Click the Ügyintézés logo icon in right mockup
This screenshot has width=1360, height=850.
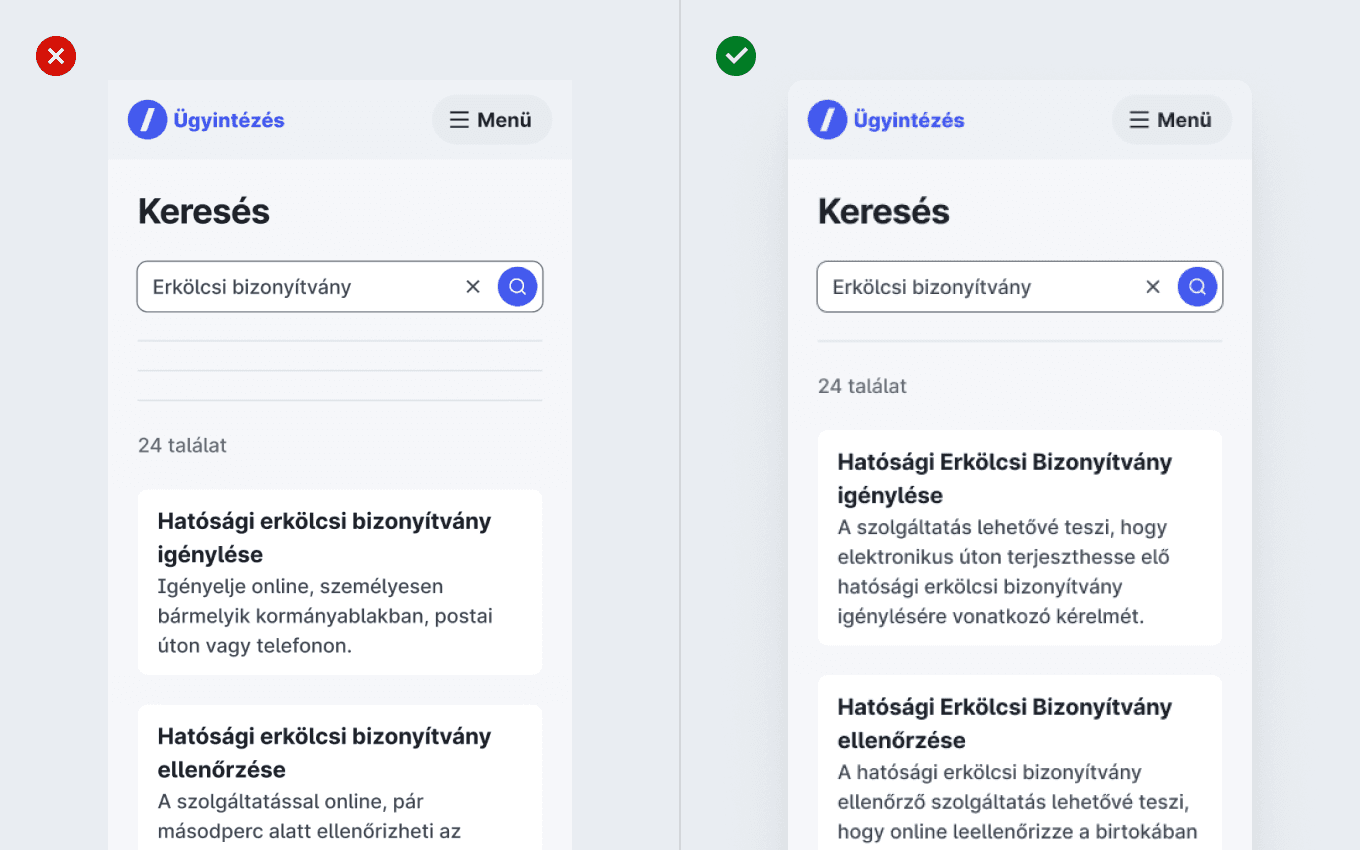pyautogui.click(x=827, y=120)
